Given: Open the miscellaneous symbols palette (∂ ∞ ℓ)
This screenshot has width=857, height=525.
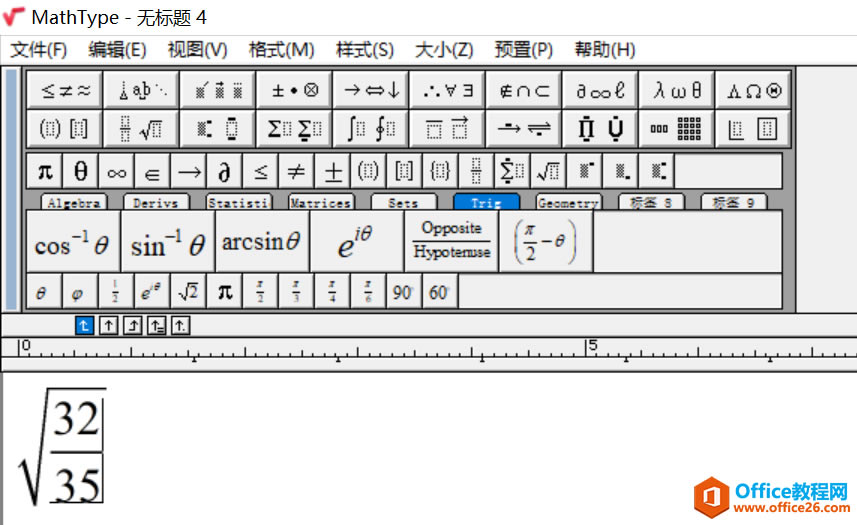Looking at the screenshot, I should pyautogui.click(x=600, y=90).
